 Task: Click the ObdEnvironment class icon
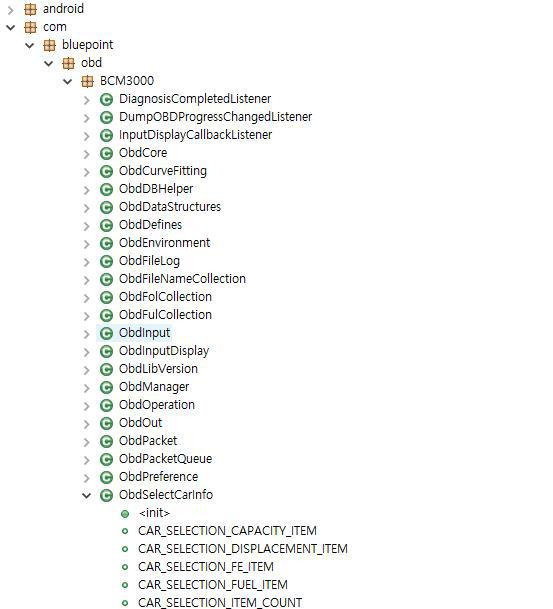[106, 244]
